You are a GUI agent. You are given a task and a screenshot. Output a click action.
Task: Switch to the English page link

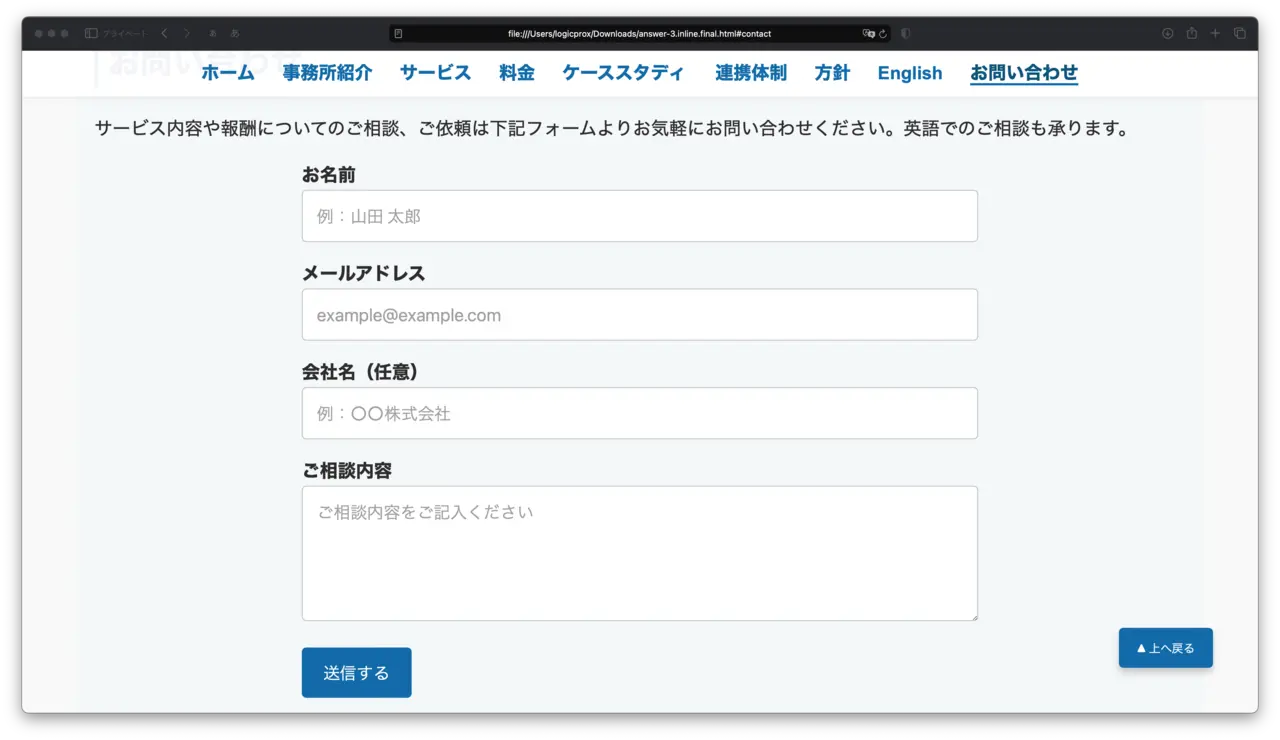(x=910, y=73)
